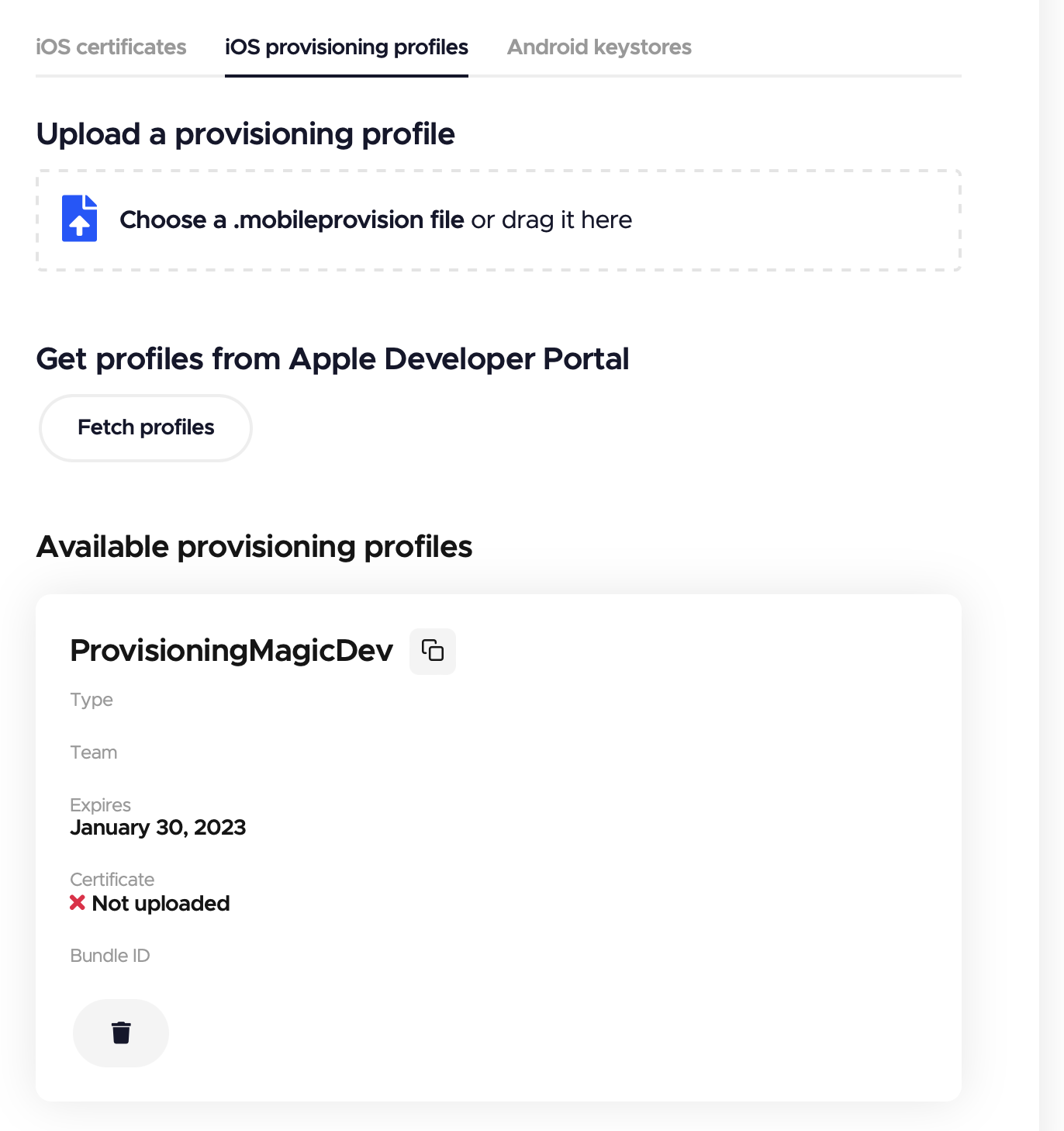Select the ProvisioningMagicDev profile title
The width and height of the screenshot is (1064, 1131).
pos(232,651)
